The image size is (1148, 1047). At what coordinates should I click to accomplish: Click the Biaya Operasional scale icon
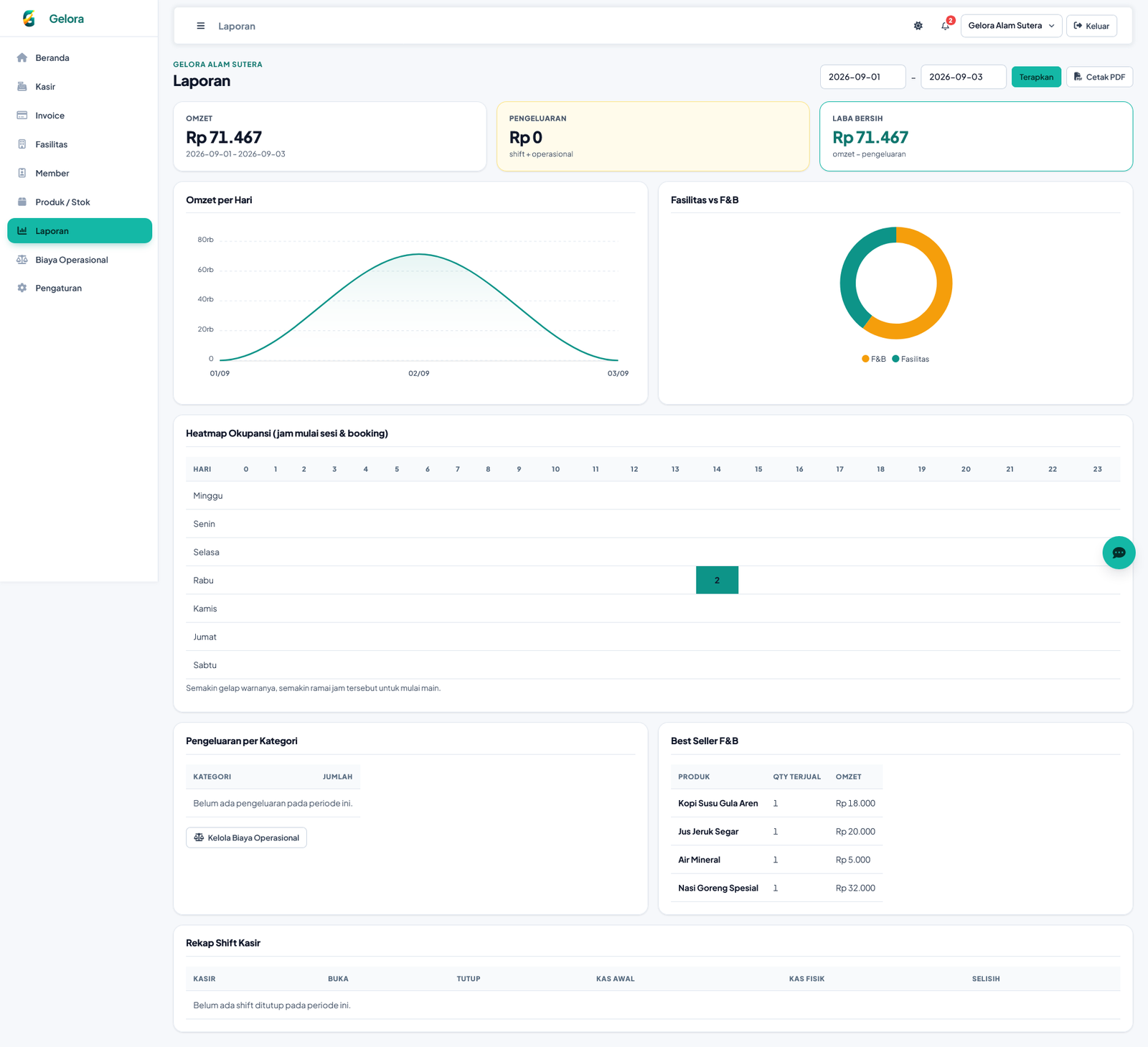pos(22,260)
